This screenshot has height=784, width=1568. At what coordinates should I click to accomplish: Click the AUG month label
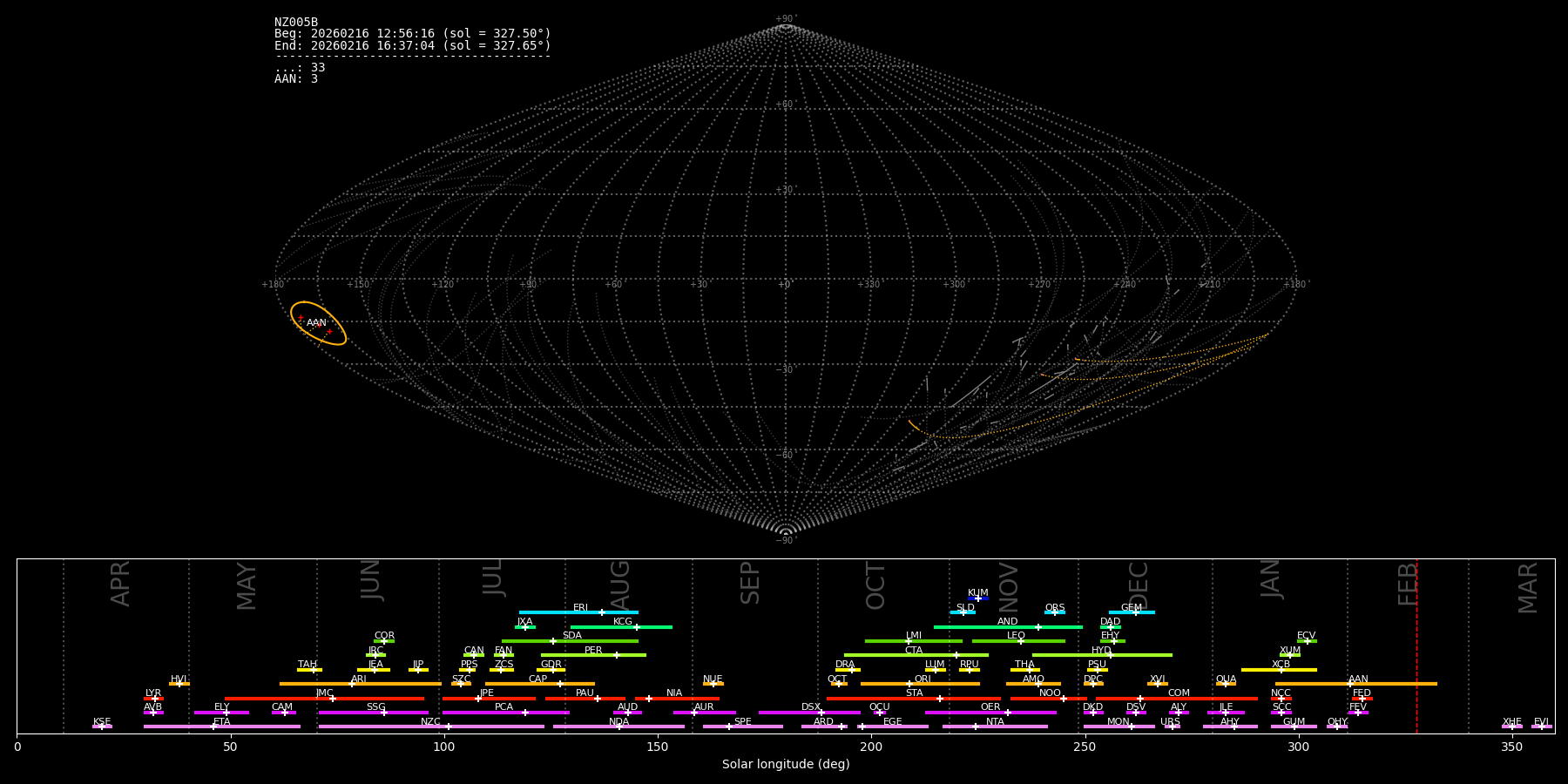(619, 585)
